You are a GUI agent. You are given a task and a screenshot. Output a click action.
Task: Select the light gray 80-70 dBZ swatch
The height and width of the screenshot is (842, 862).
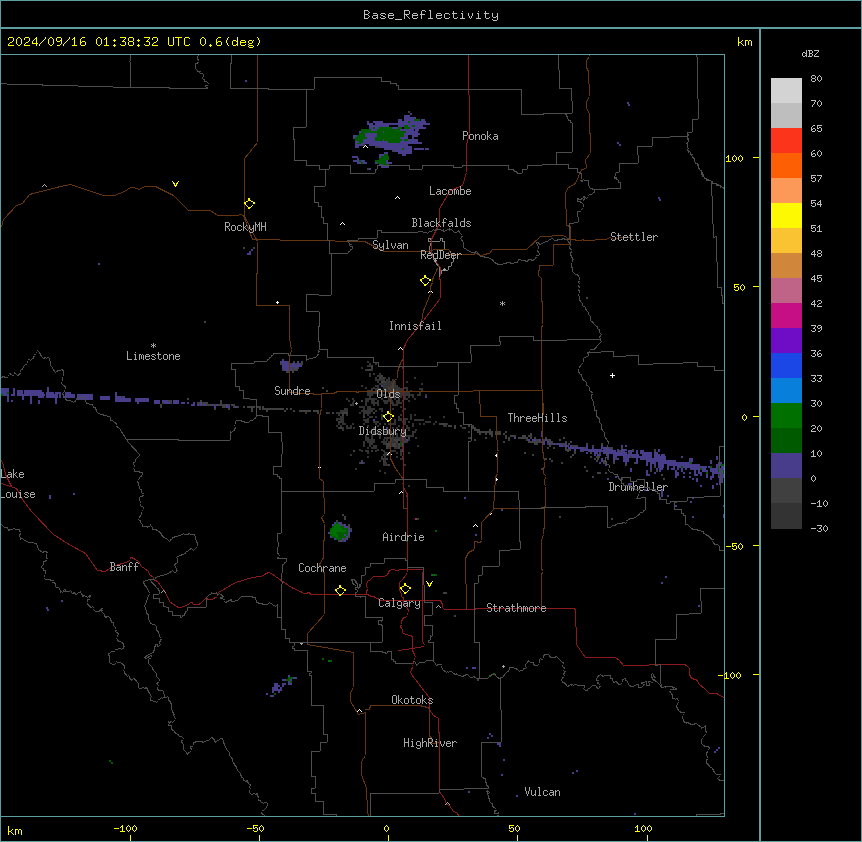coord(786,91)
